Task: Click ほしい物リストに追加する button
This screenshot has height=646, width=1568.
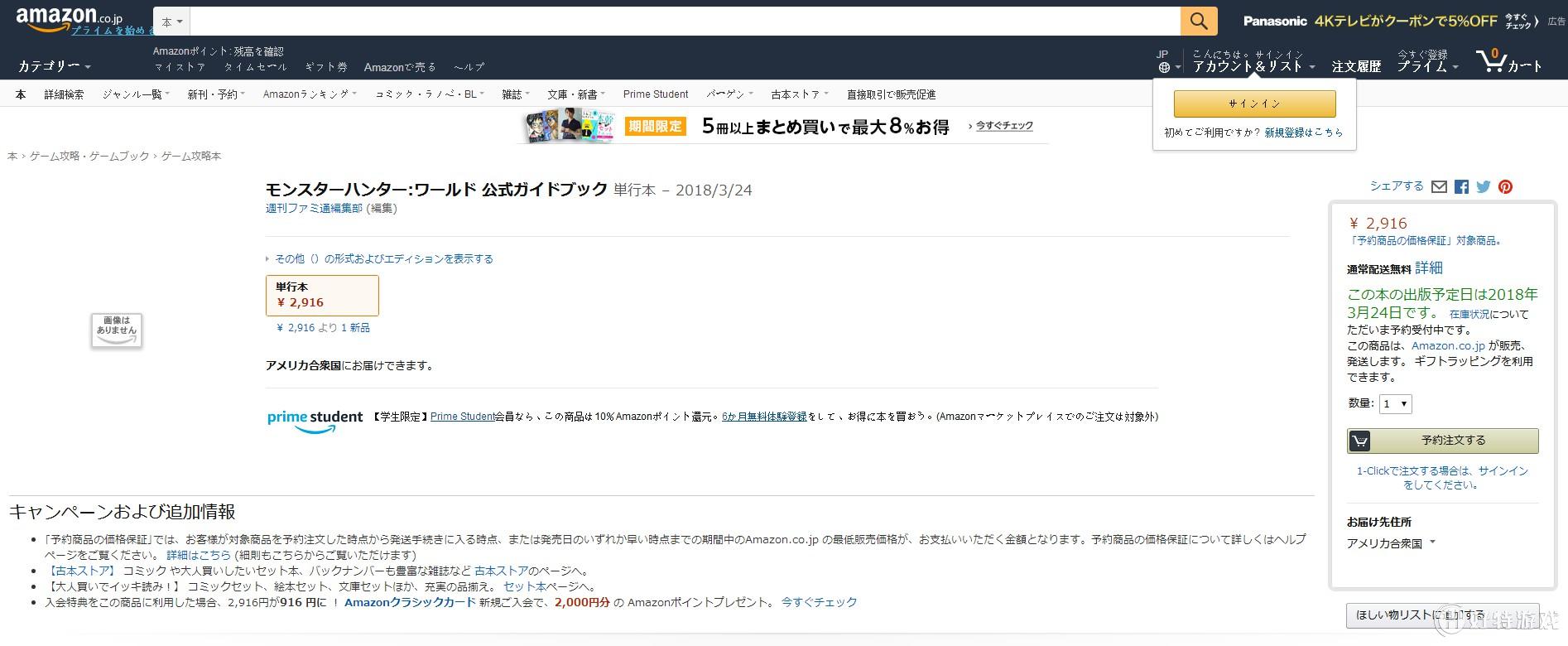Action: 1441,615
